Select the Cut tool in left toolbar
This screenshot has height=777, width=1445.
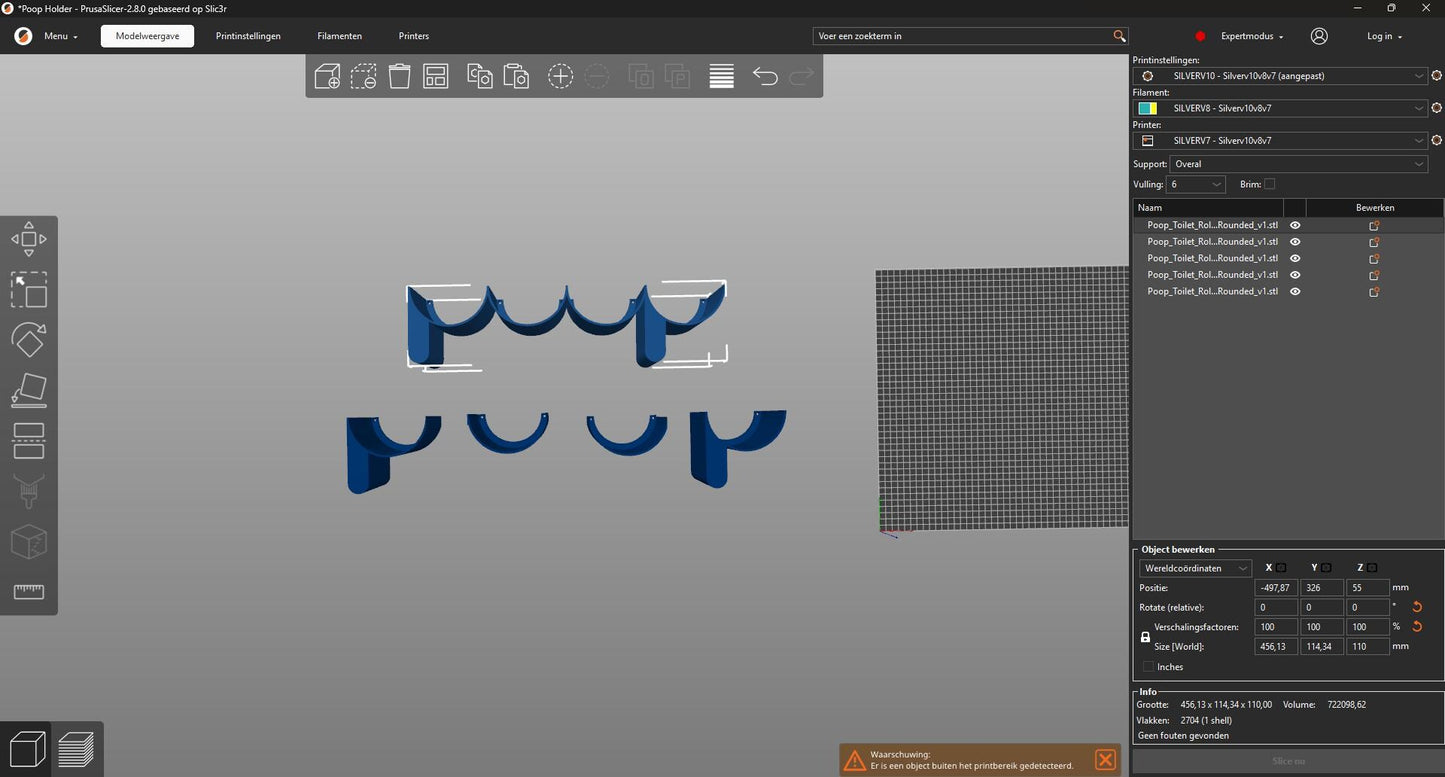point(29,441)
